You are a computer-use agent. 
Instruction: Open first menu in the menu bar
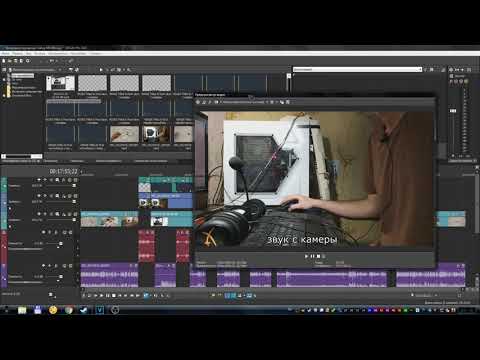5,53
